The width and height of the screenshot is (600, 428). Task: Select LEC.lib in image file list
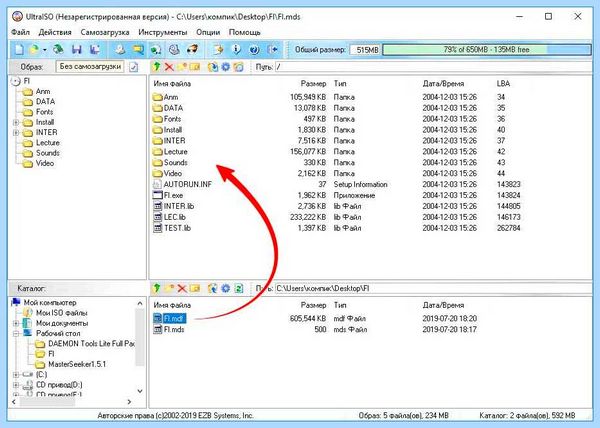coord(174,217)
